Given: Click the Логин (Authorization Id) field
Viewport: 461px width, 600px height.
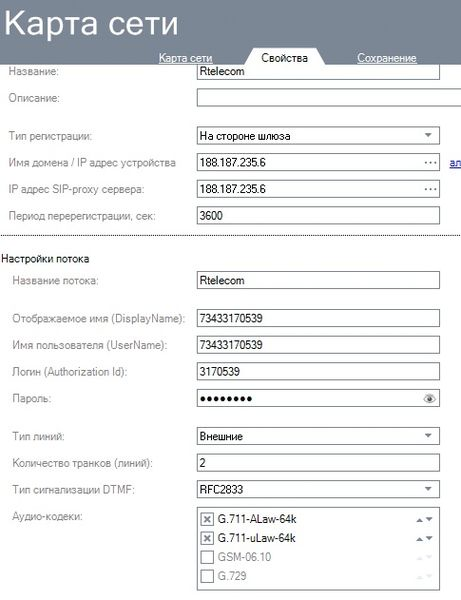Looking at the screenshot, I should (318, 372).
